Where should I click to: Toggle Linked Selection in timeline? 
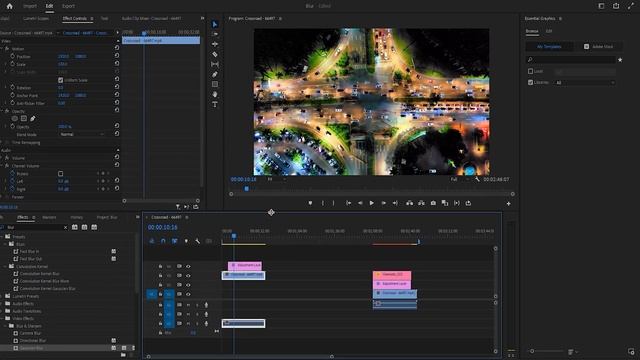[174, 241]
